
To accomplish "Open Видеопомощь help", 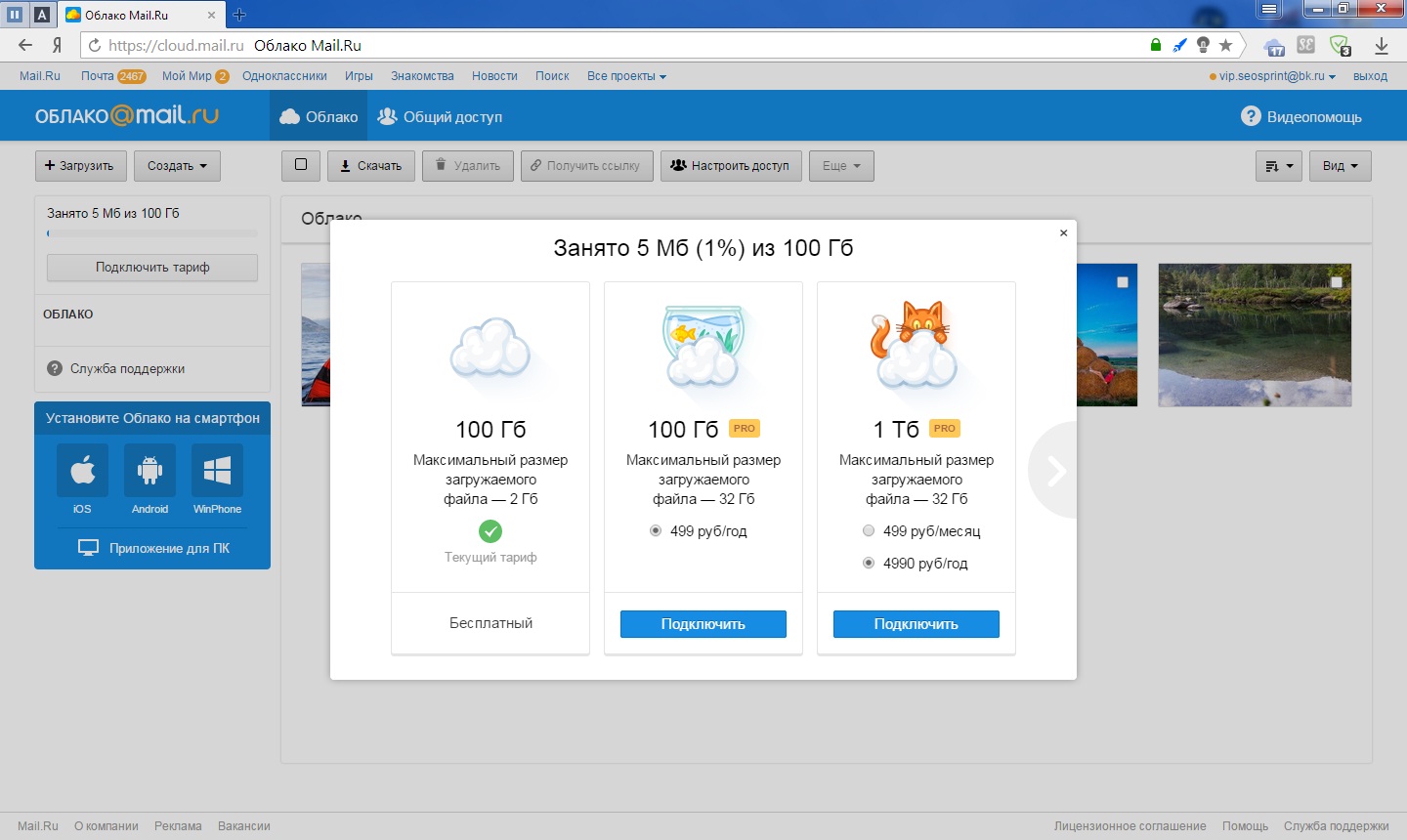I will pyautogui.click(x=1301, y=116).
